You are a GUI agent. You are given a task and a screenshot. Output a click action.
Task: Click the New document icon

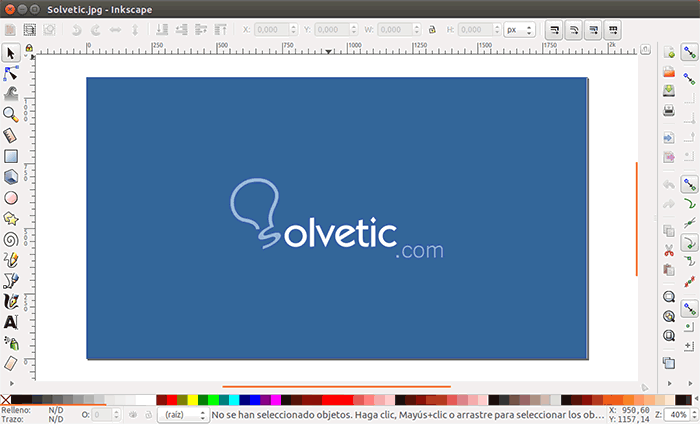(669, 52)
